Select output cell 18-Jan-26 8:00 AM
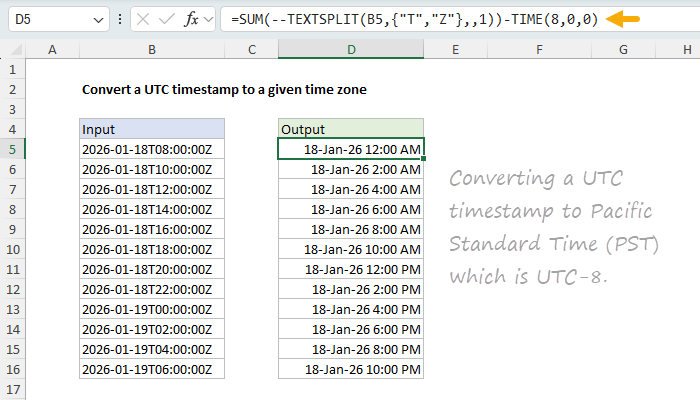Image resolution: width=700 pixels, height=400 pixels. click(351, 229)
